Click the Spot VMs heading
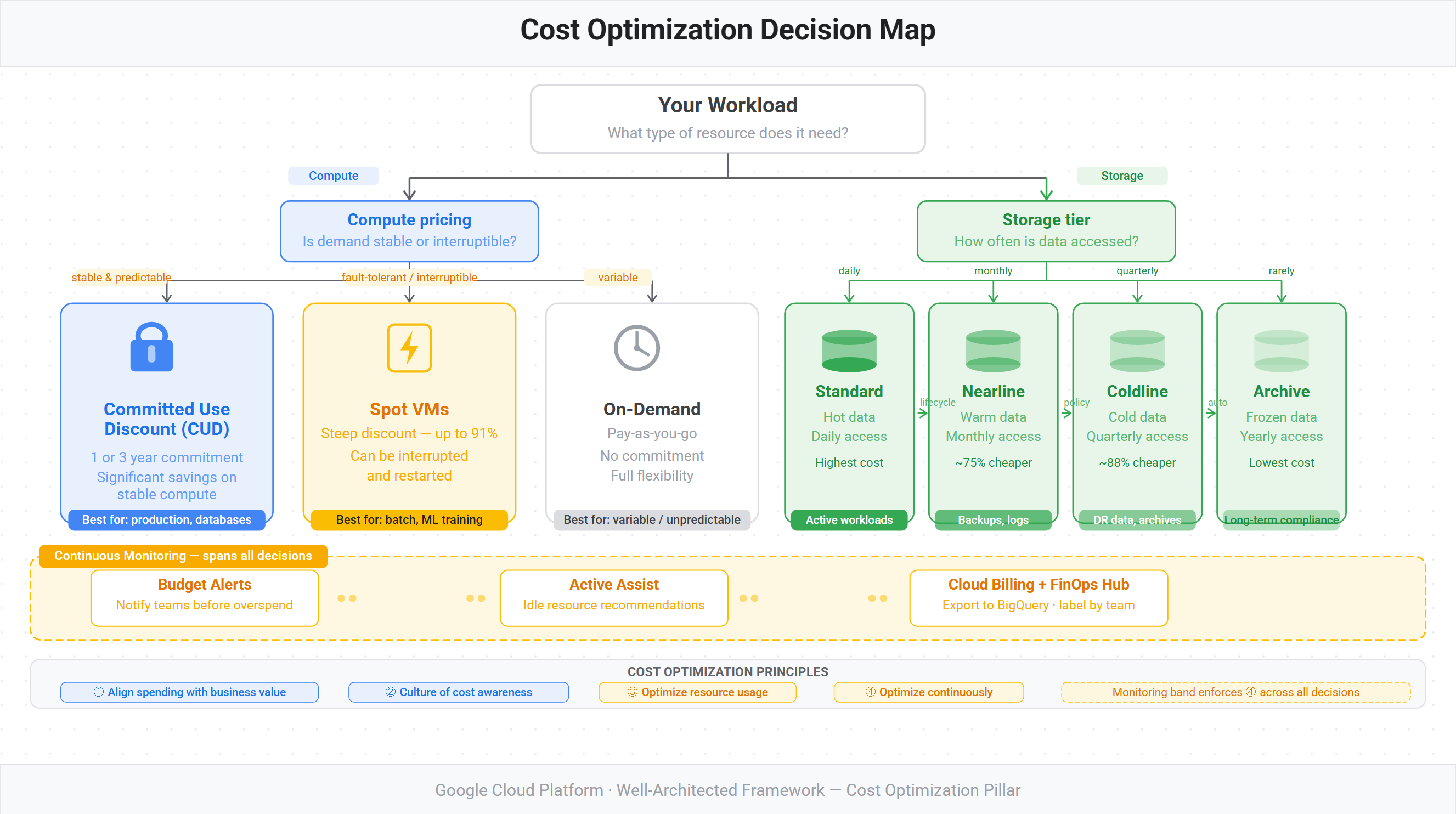 (x=409, y=409)
